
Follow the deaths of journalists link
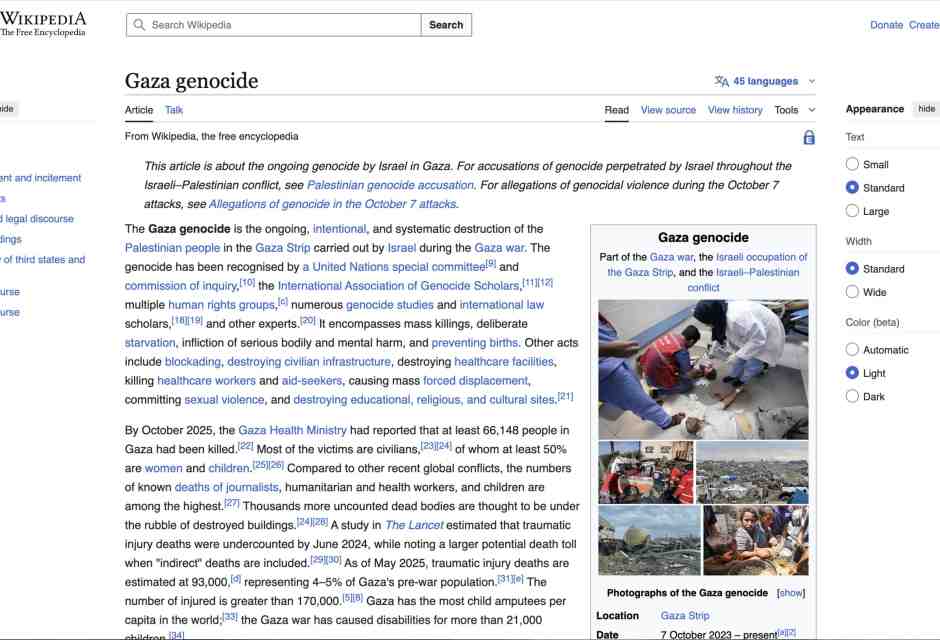[227, 487]
